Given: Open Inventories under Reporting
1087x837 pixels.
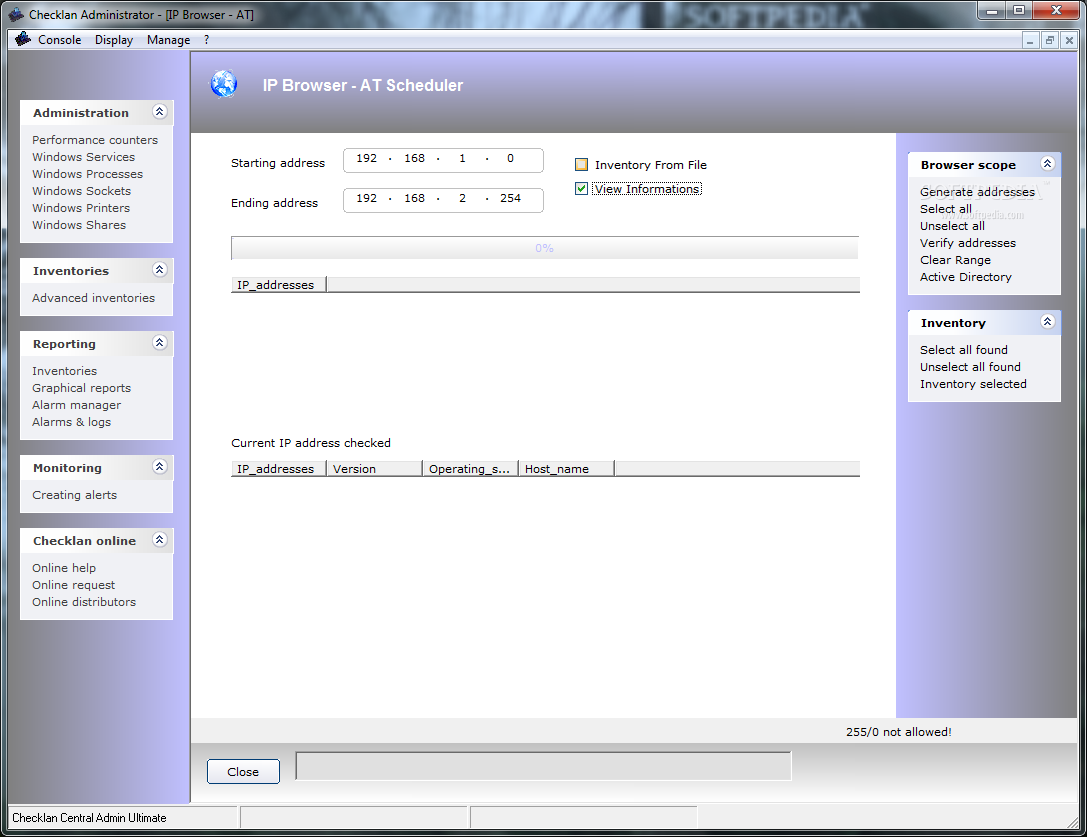Looking at the screenshot, I should tap(64, 371).
